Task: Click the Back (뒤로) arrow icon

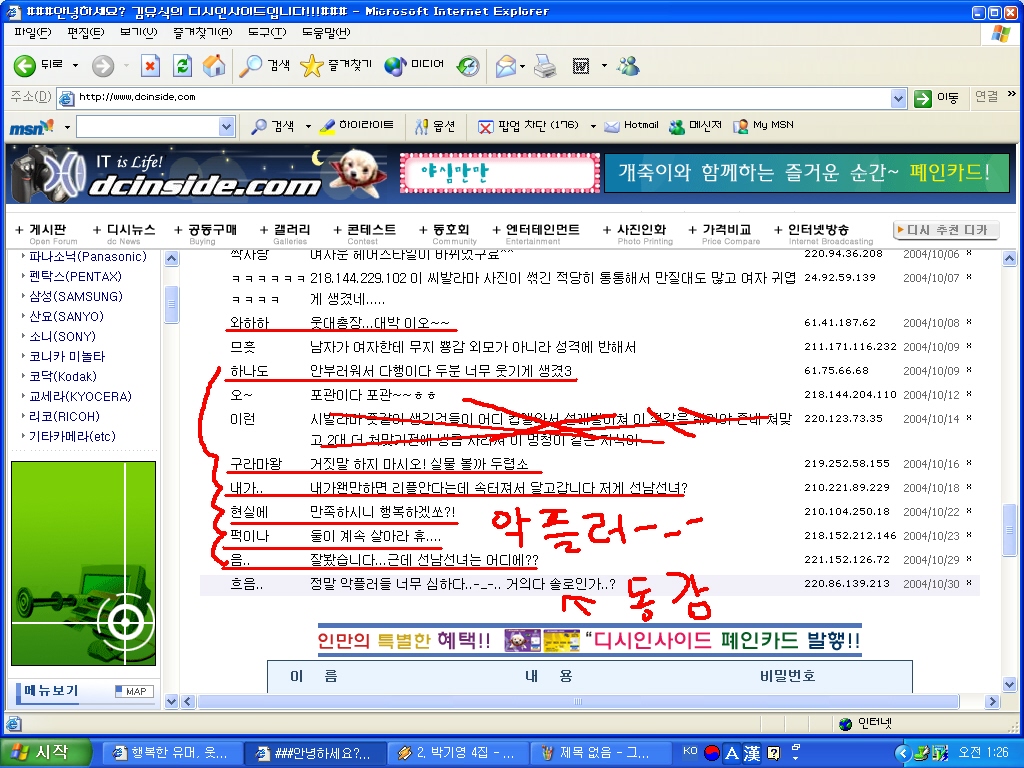Action: [x=25, y=65]
